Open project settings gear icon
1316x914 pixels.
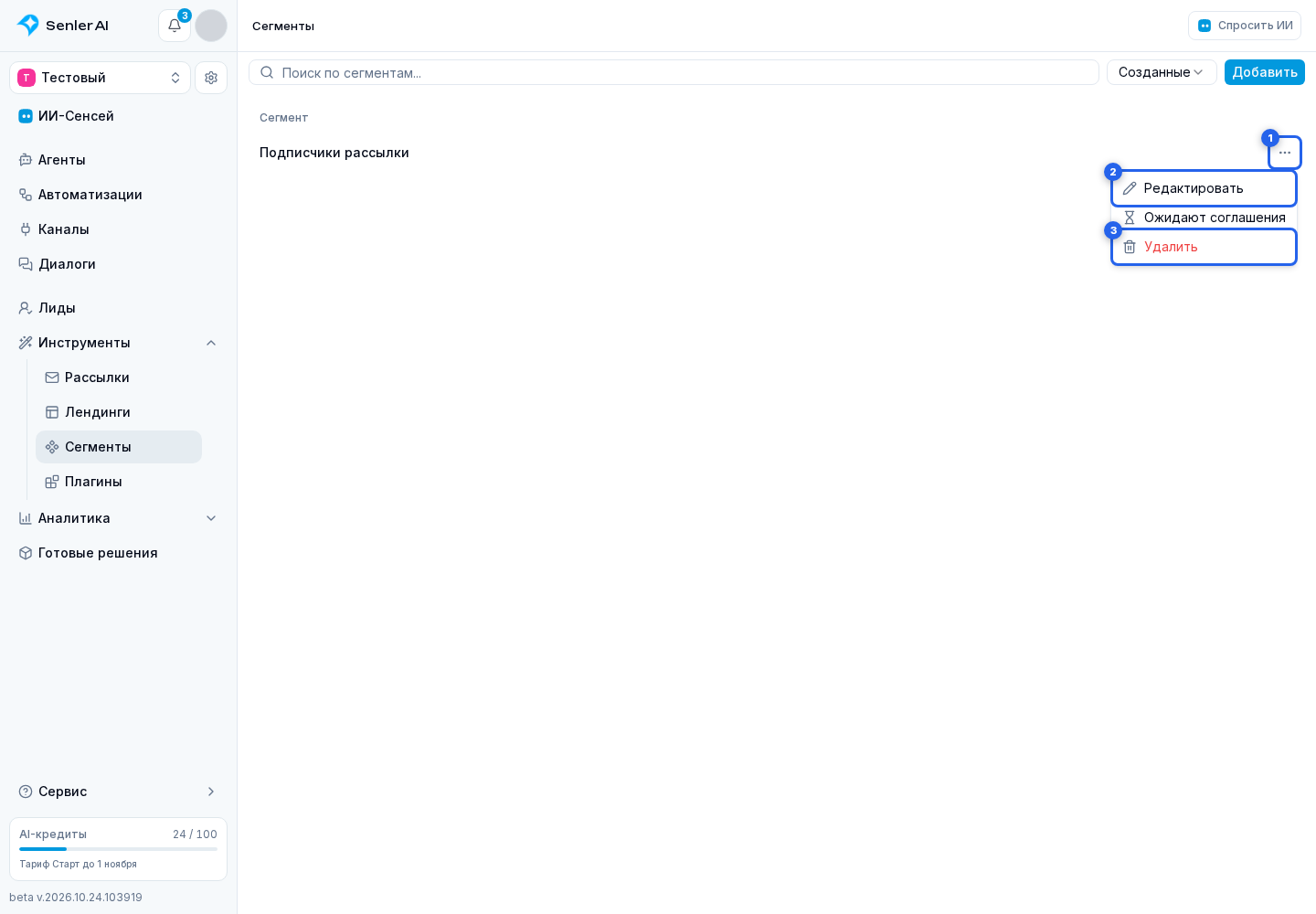pos(211,78)
